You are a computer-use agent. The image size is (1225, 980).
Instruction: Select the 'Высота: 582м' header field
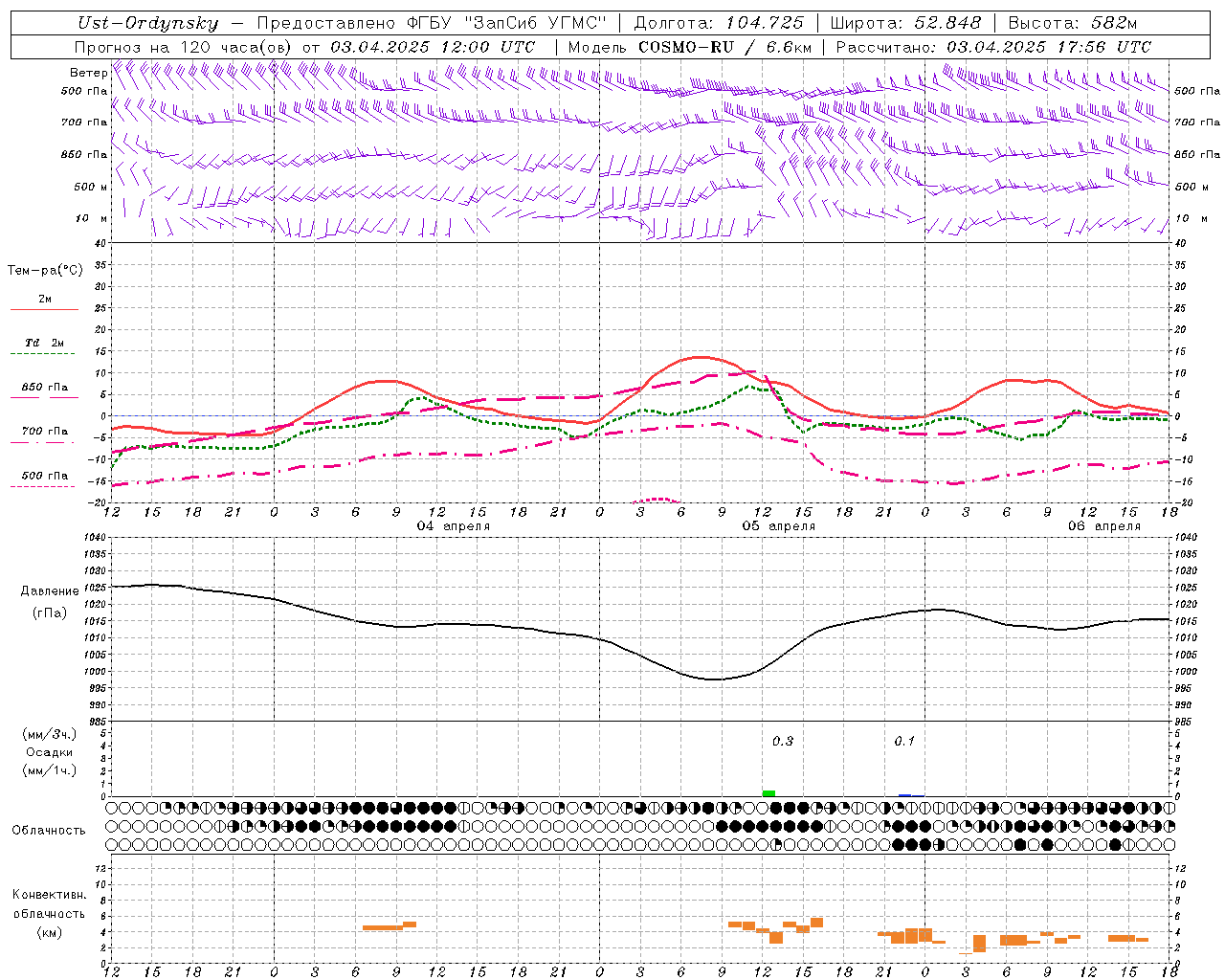(x=1073, y=23)
